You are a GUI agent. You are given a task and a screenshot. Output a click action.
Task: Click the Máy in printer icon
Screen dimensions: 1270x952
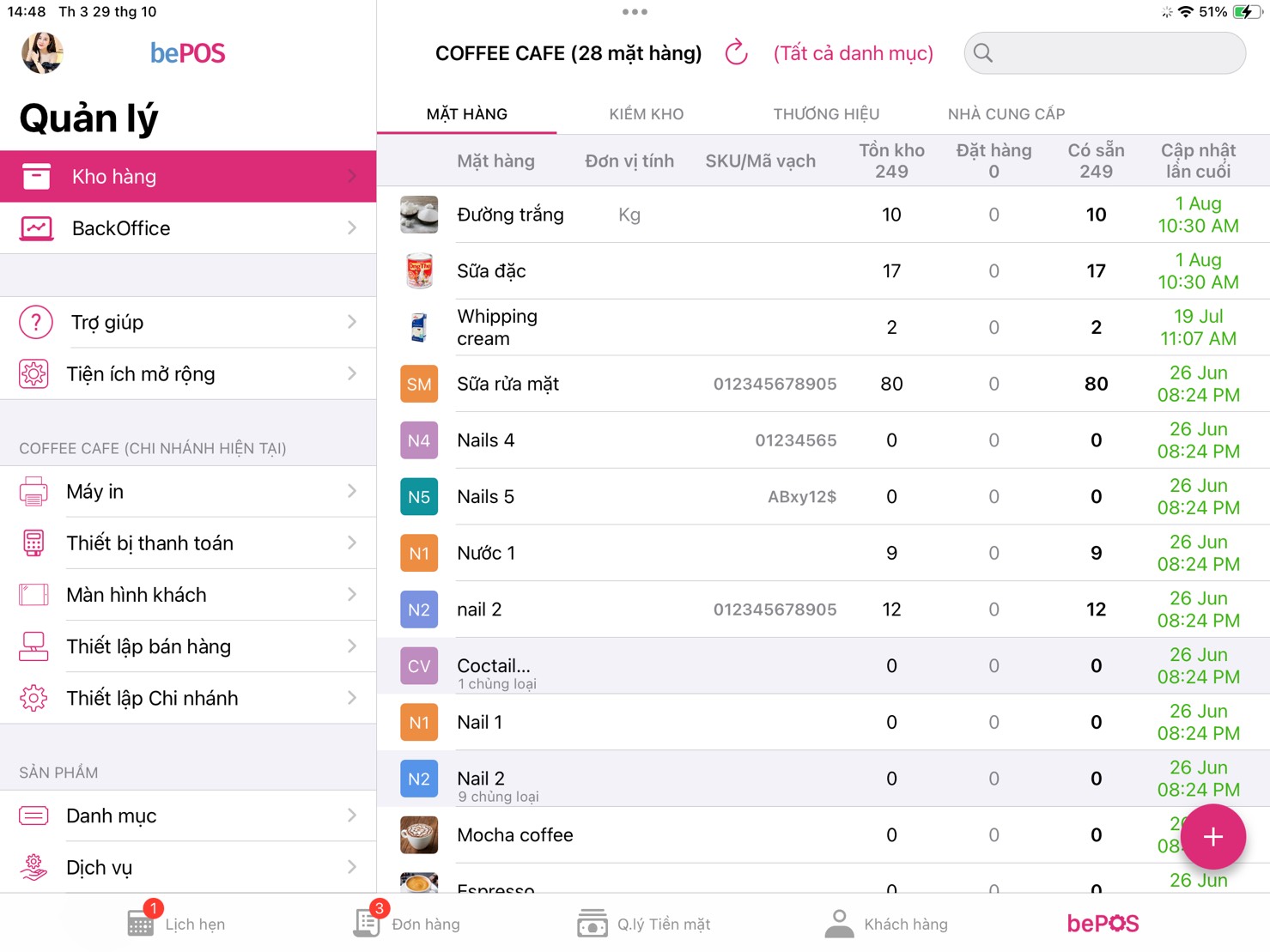tap(33, 492)
